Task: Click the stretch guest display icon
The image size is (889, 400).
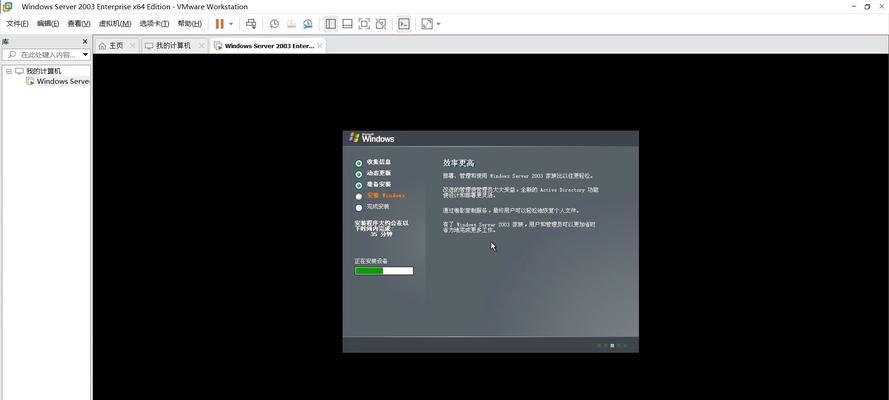Action: (427, 24)
